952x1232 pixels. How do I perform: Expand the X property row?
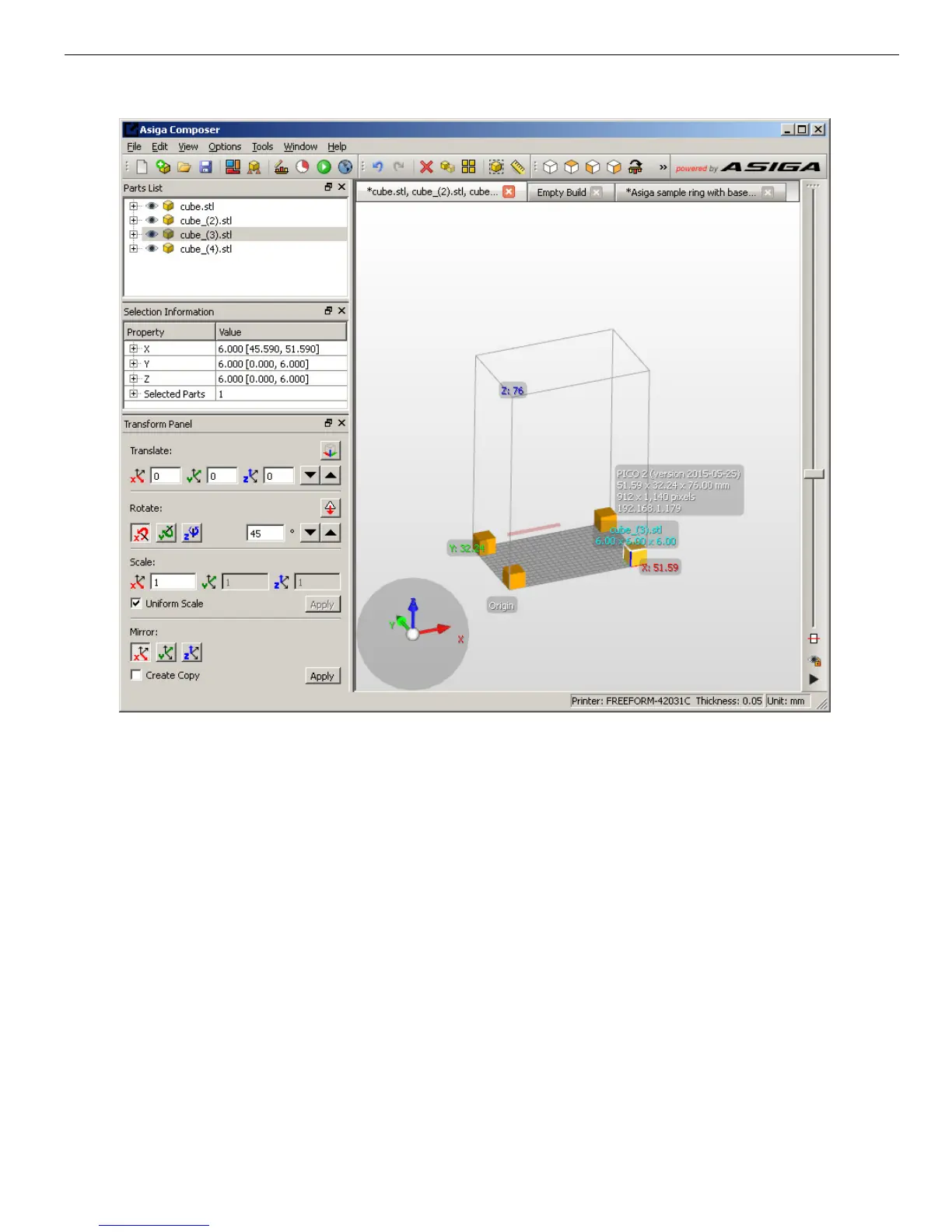(134, 349)
